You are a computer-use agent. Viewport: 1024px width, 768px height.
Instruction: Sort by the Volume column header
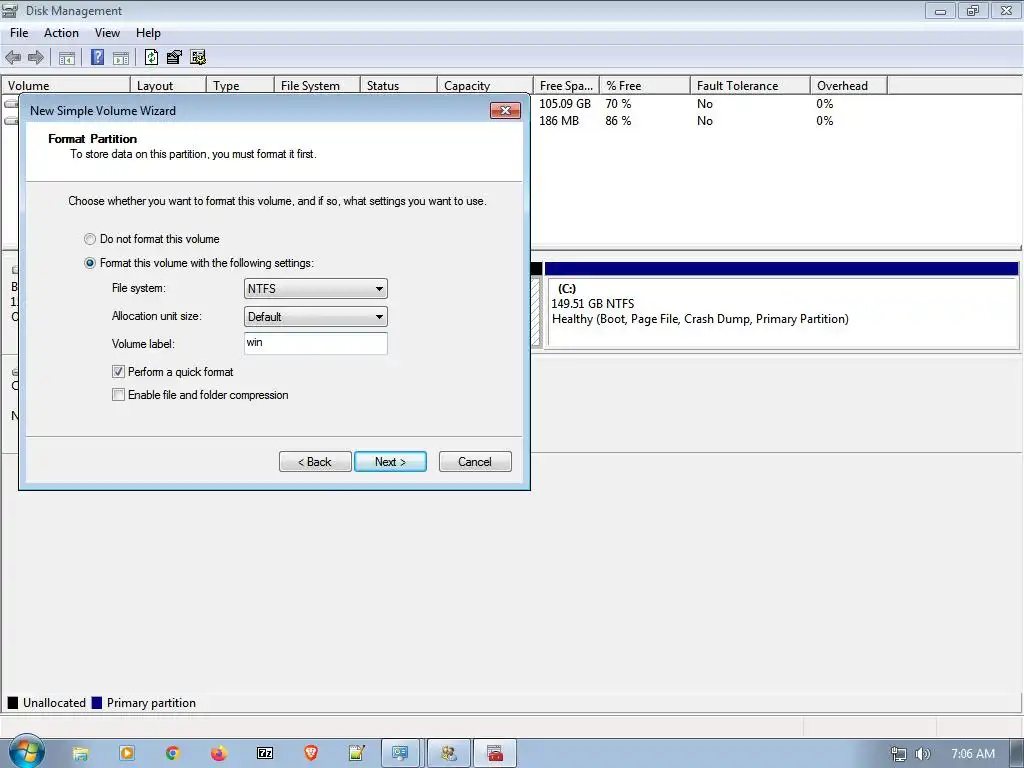click(65, 86)
